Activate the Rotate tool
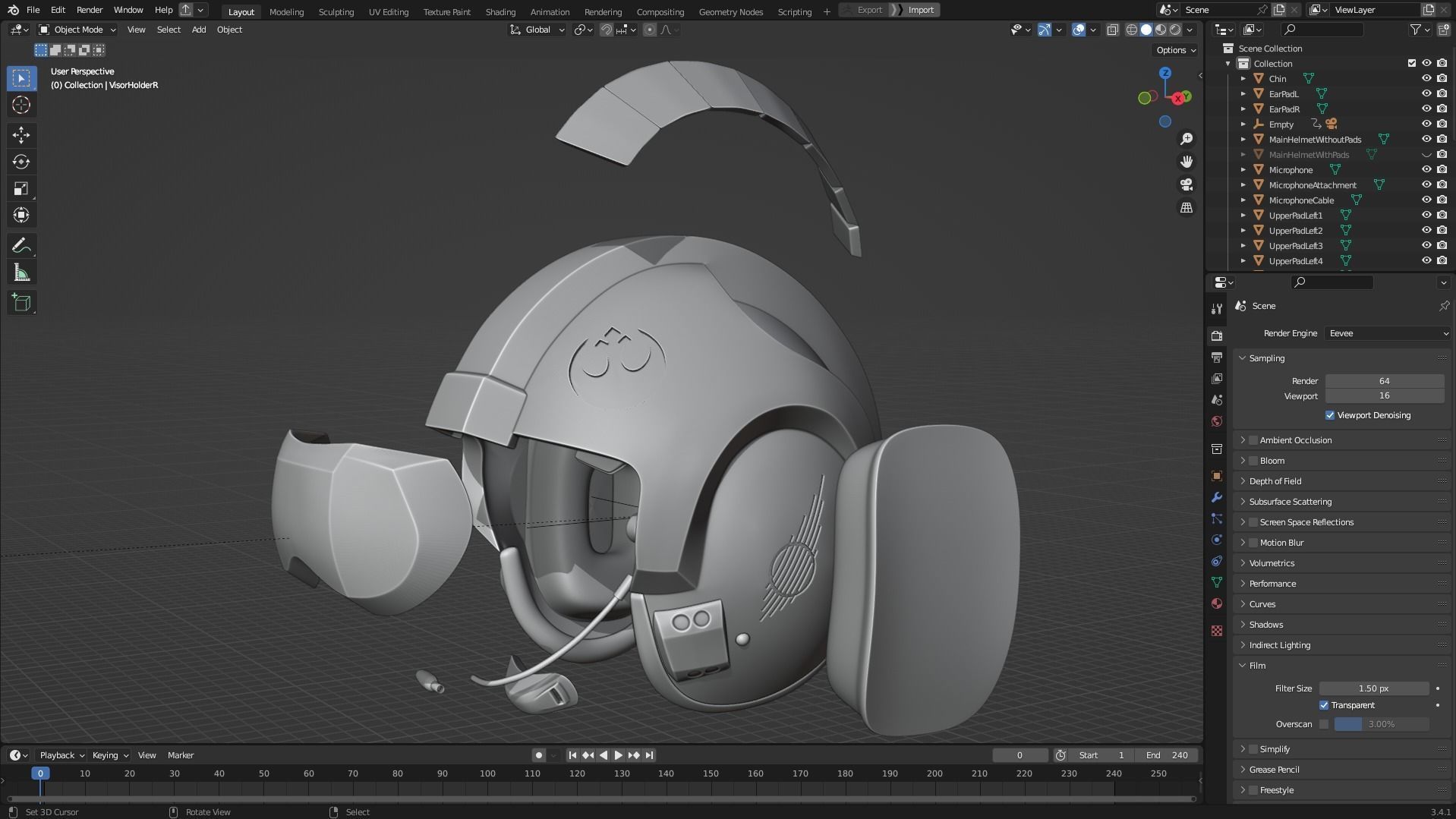The width and height of the screenshot is (1456, 819). 21,162
